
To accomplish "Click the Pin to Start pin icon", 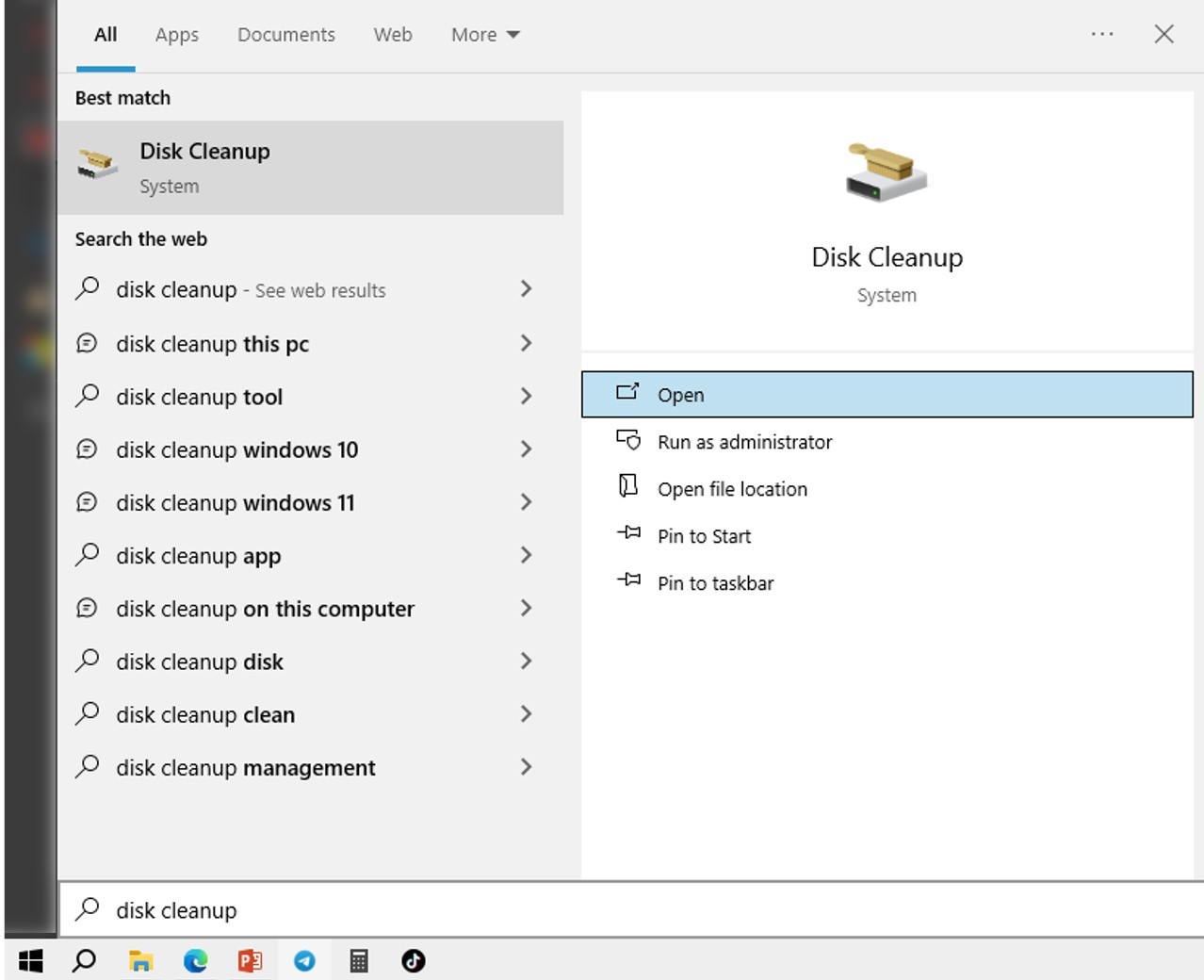I will [x=628, y=534].
